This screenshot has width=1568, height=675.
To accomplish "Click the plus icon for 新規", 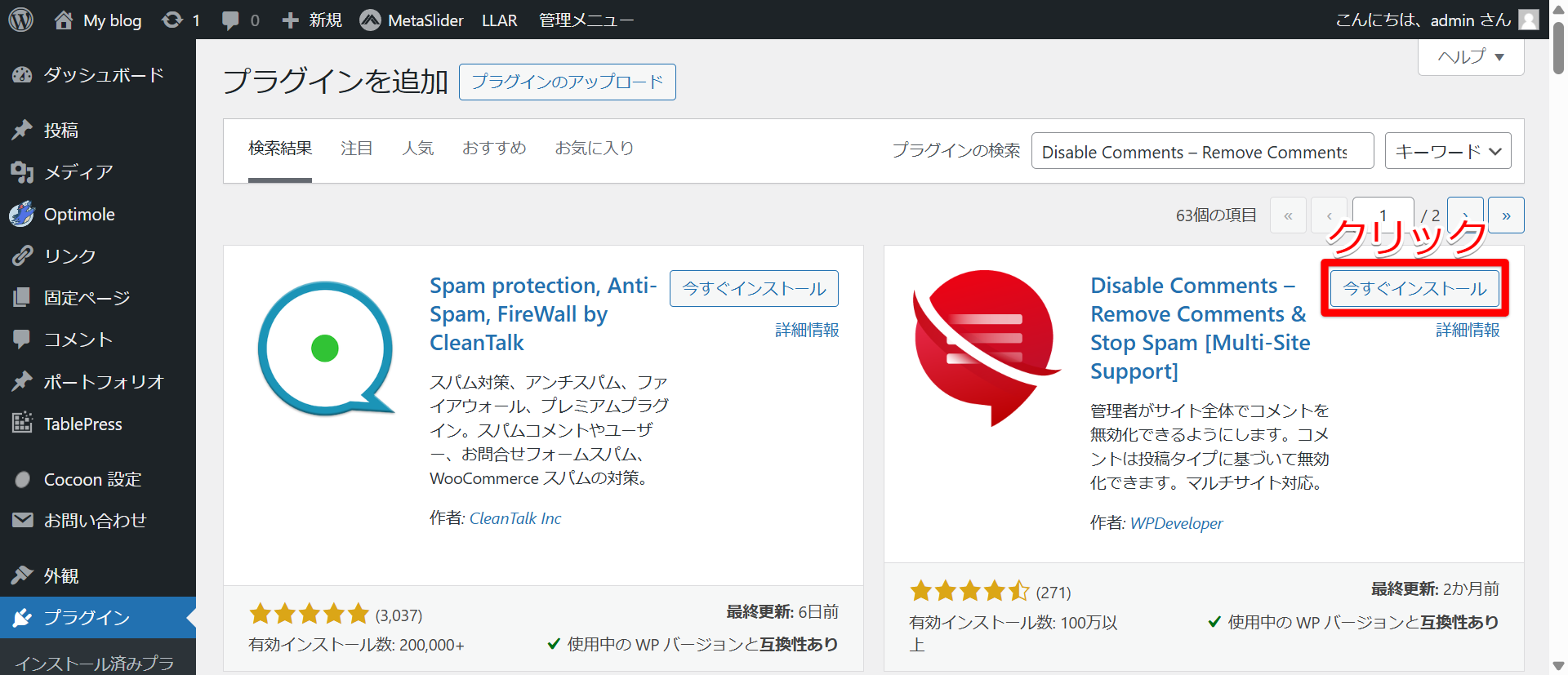I will tap(290, 20).
